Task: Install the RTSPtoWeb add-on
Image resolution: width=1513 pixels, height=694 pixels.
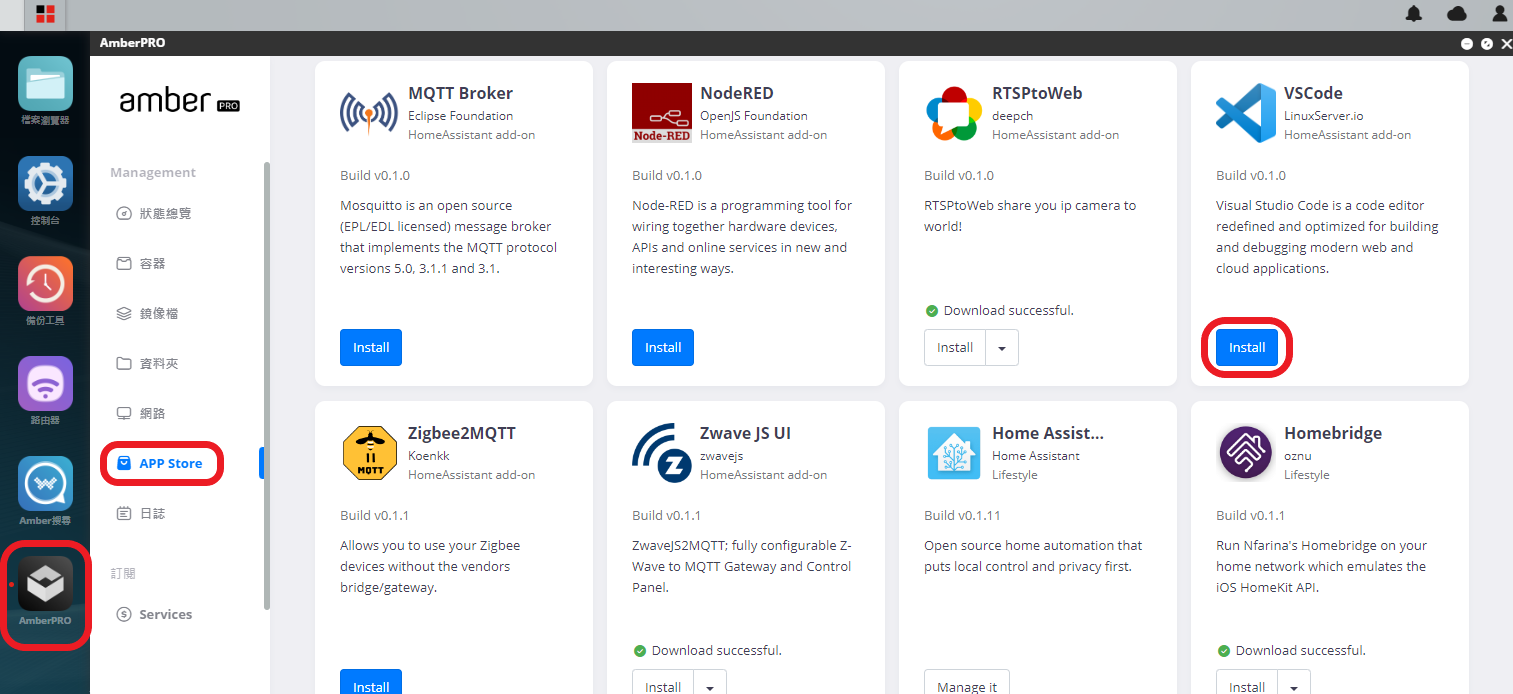Action: pyautogui.click(x=955, y=347)
